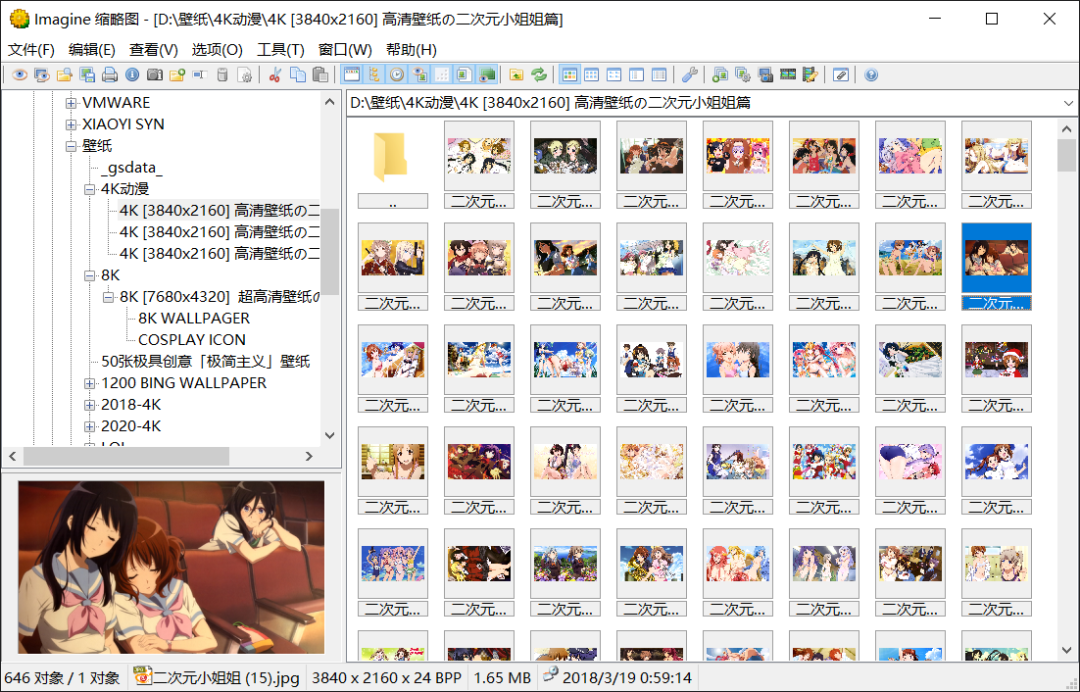The height and width of the screenshot is (692, 1080).
Task: Collapse the 4K动漫 tree node
Action: pyautogui.click(x=90, y=189)
